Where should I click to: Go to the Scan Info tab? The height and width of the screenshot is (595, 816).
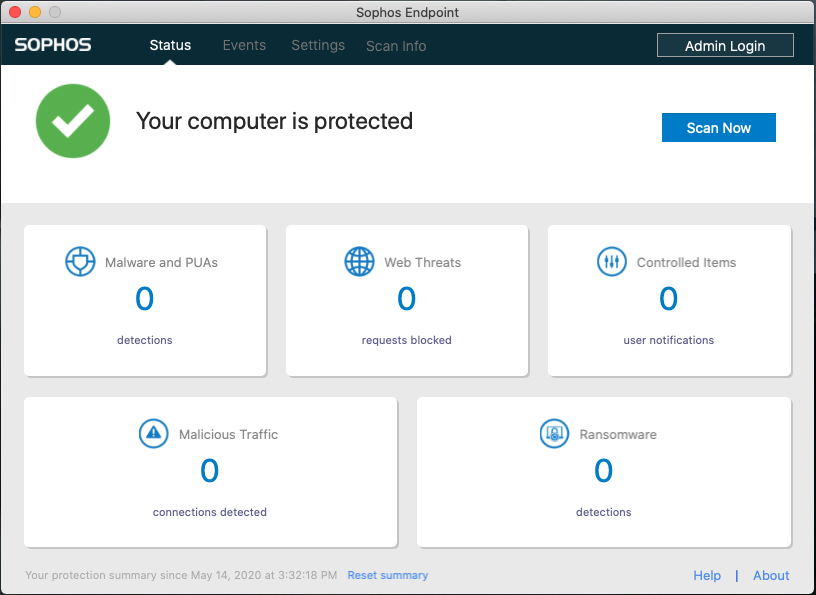click(396, 46)
